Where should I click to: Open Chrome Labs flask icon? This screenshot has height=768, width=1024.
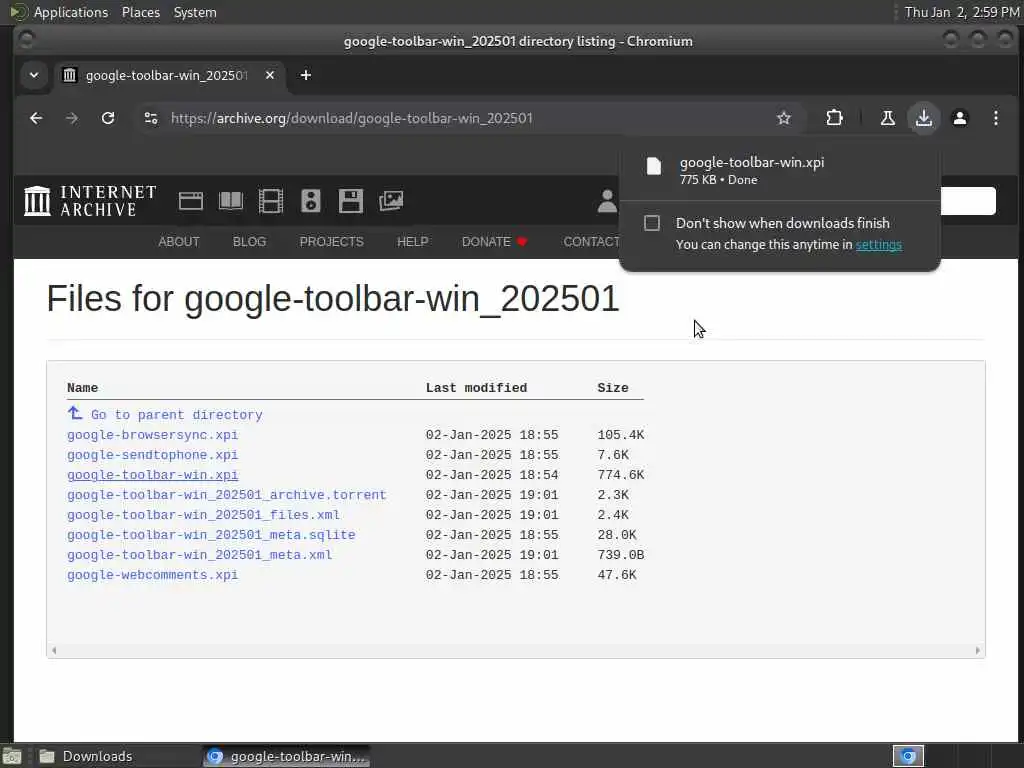click(x=888, y=118)
